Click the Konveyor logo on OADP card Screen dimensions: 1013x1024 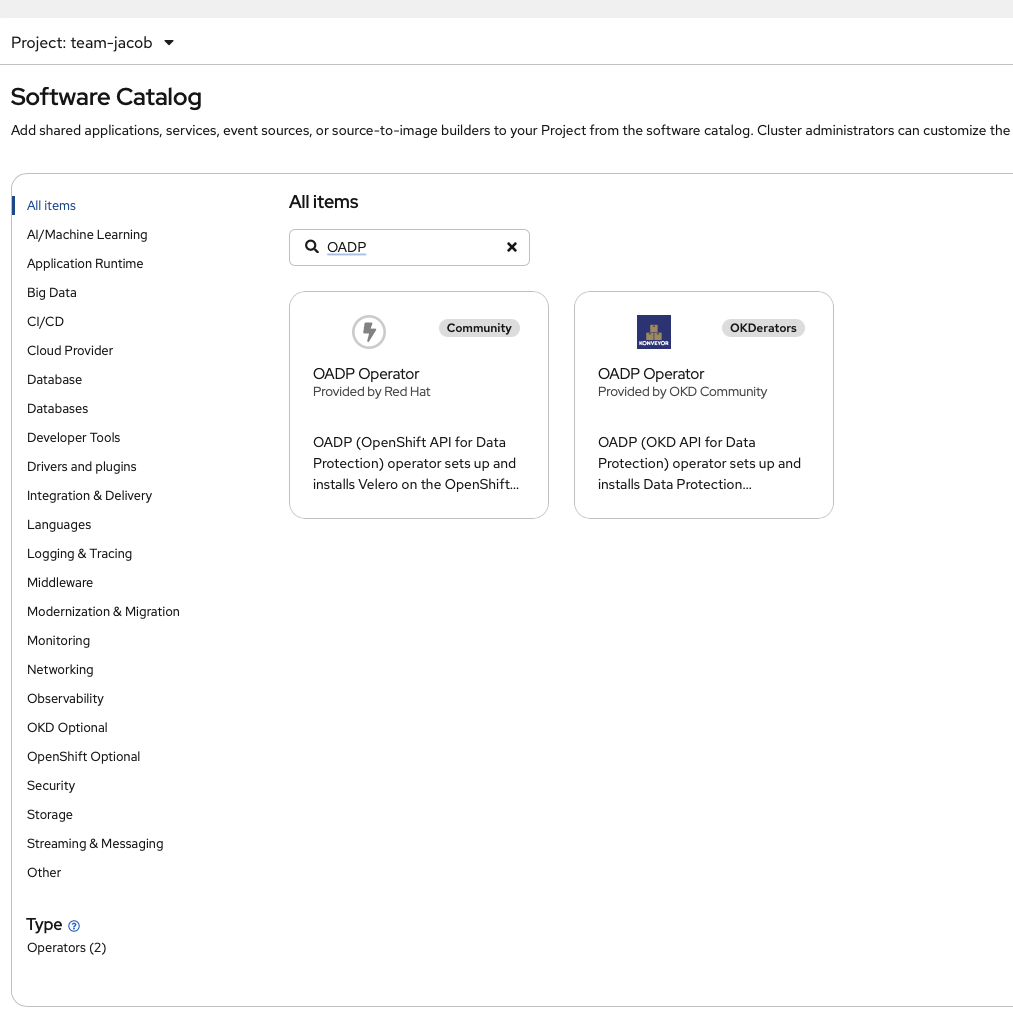(654, 331)
